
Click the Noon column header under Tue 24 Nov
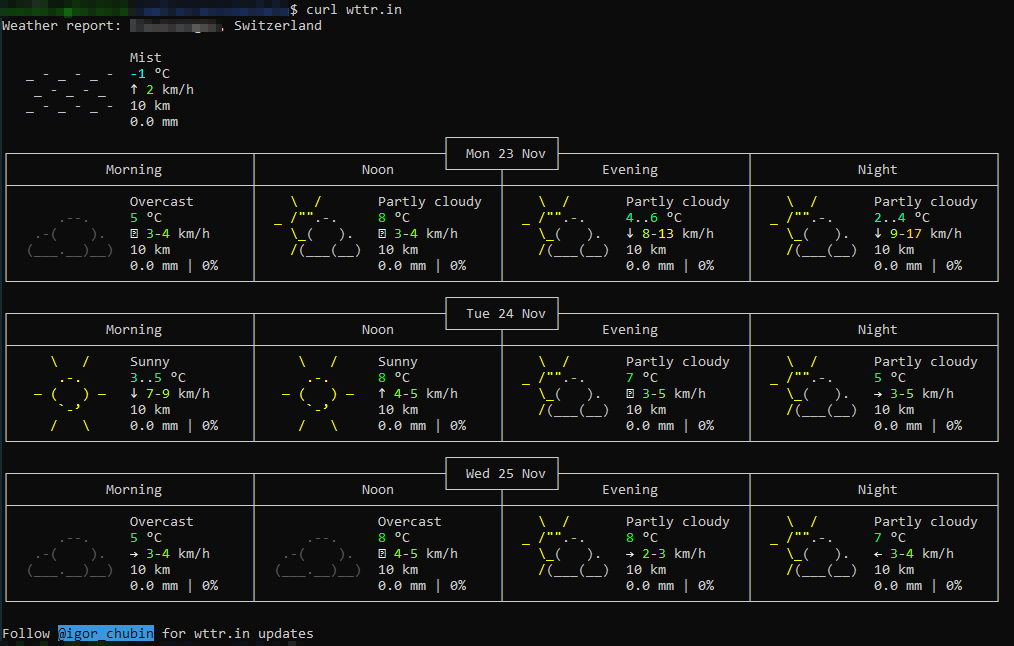(x=378, y=329)
